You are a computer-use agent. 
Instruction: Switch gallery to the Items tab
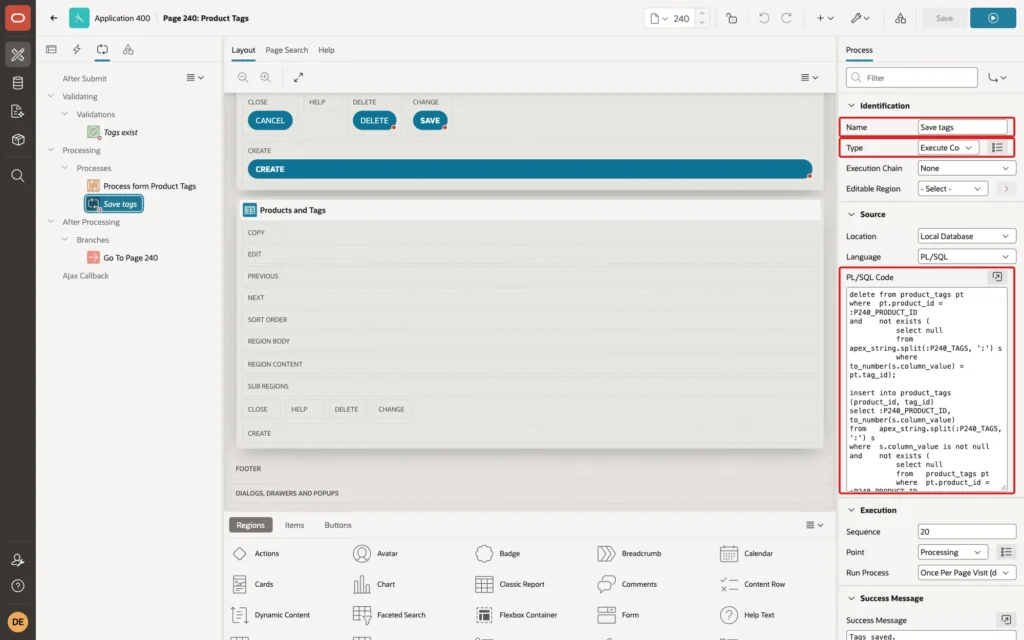pyautogui.click(x=295, y=525)
